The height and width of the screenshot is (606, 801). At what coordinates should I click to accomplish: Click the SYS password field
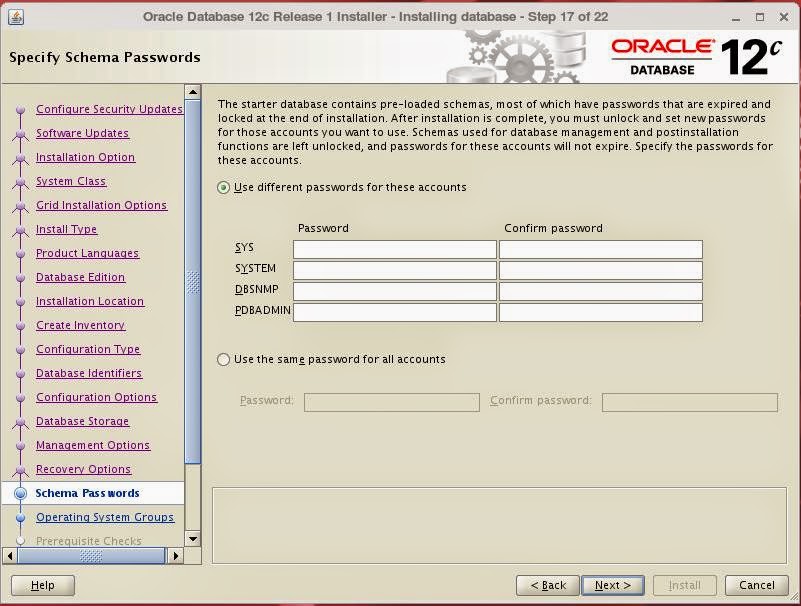[394, 249]
